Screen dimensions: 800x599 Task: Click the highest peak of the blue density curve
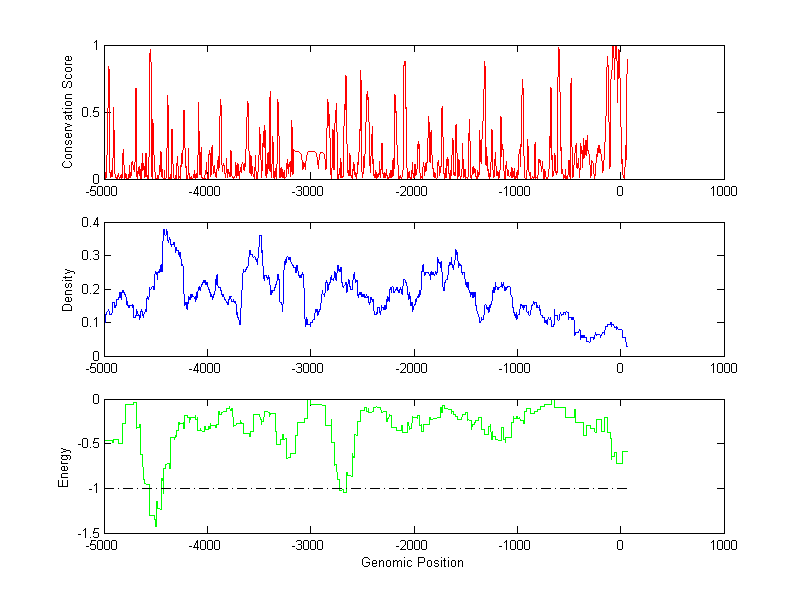(164, 231)
